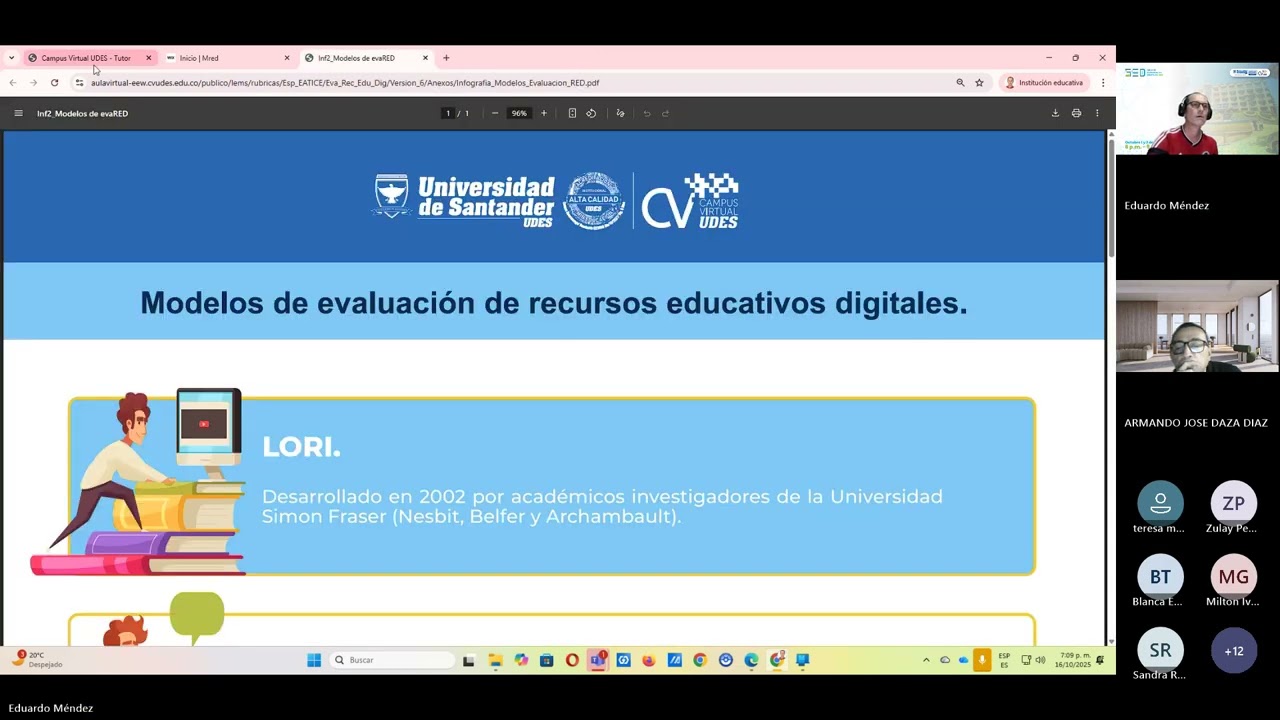Viewport: 1280px width, 720px height.
Task: Open the PDF sidebar menu (hamburger icon)
Action: (x=18, y=113)
